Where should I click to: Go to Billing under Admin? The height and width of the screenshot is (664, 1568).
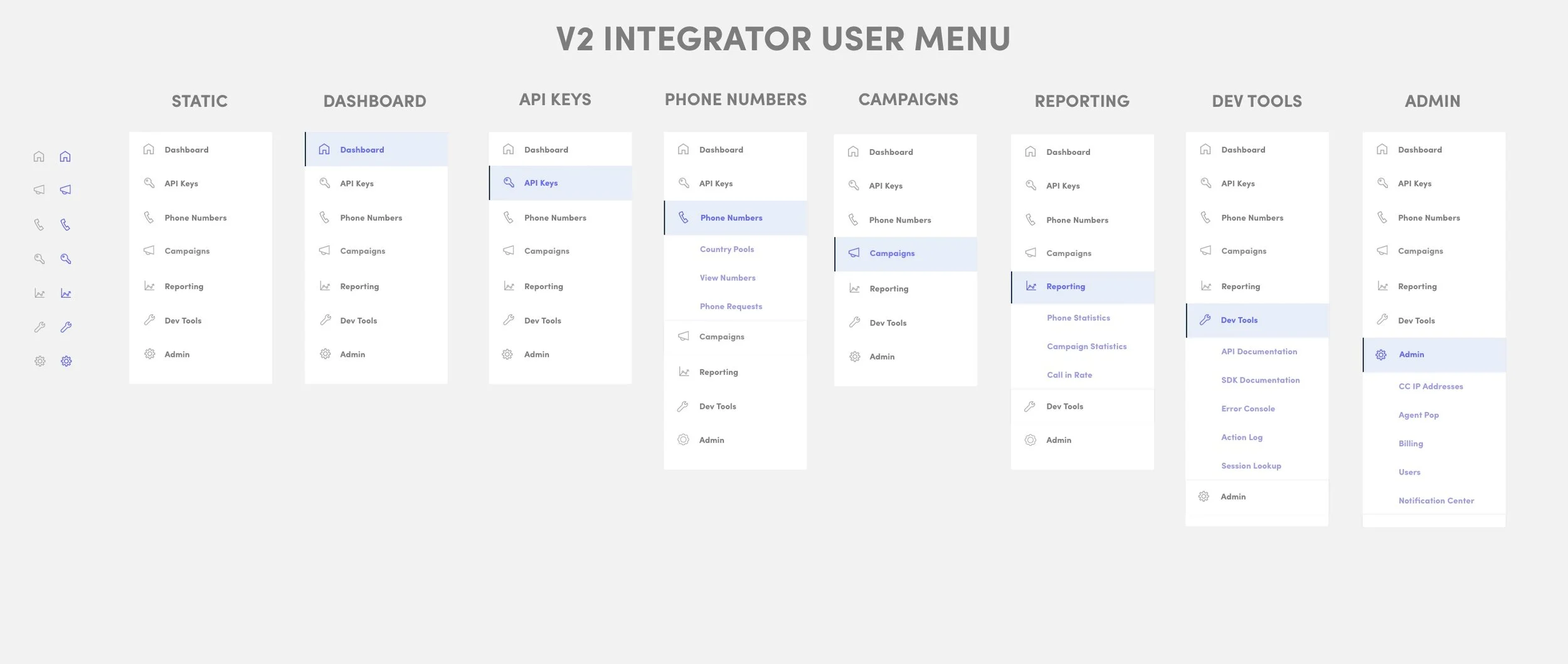[x=1411, y=443]
